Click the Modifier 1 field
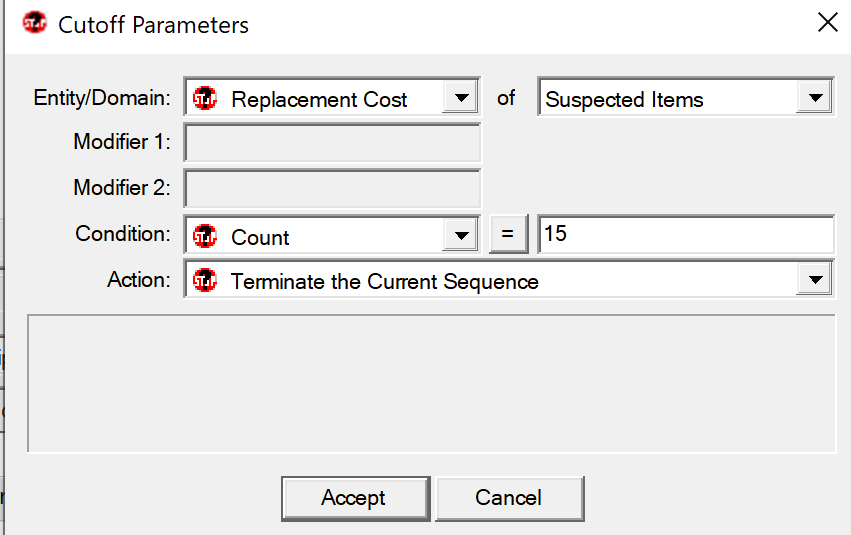This screenshot has height=535, width=851. coord(332,143)
